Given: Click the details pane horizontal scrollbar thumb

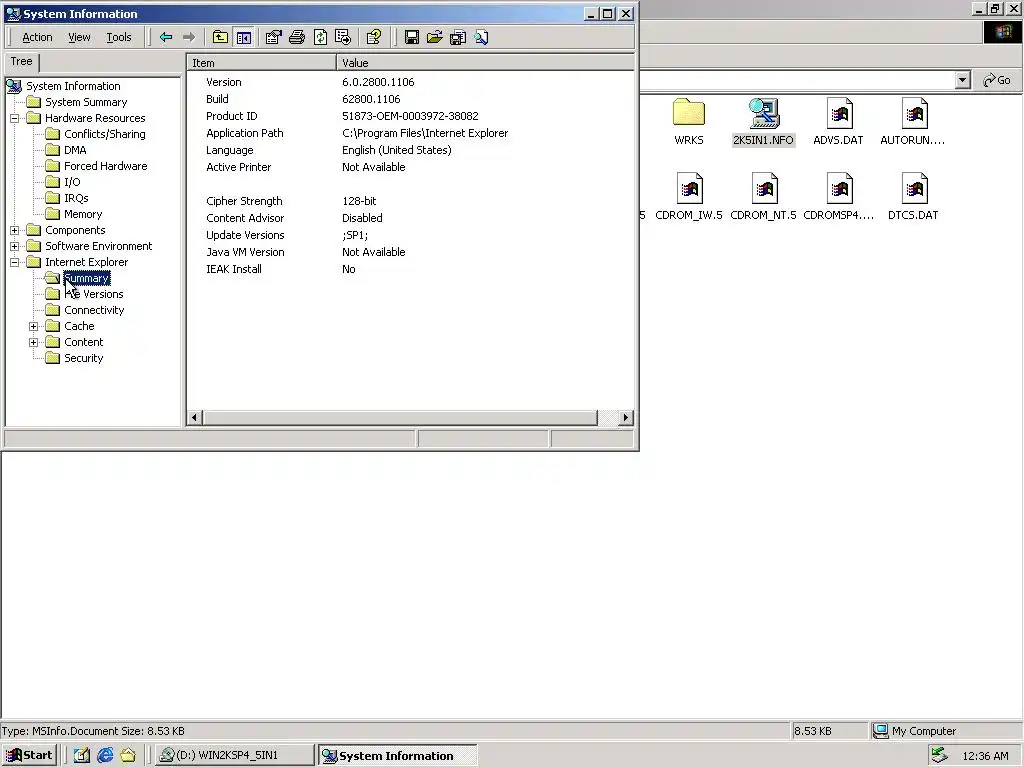Looking at the screenshot, I should click(400, 417).
